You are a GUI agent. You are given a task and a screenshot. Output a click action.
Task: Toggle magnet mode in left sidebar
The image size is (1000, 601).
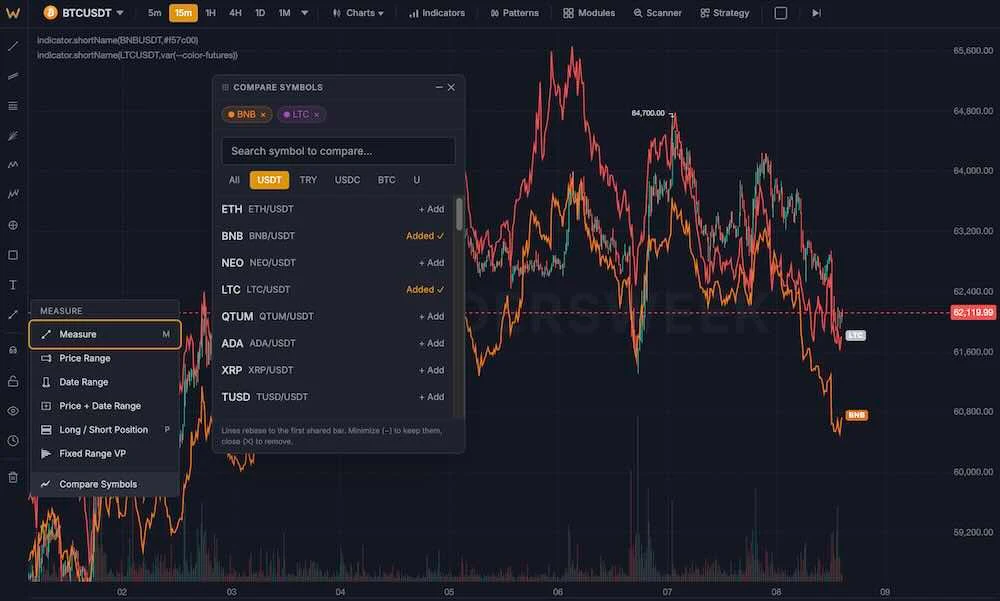click(x=13, y=350)
